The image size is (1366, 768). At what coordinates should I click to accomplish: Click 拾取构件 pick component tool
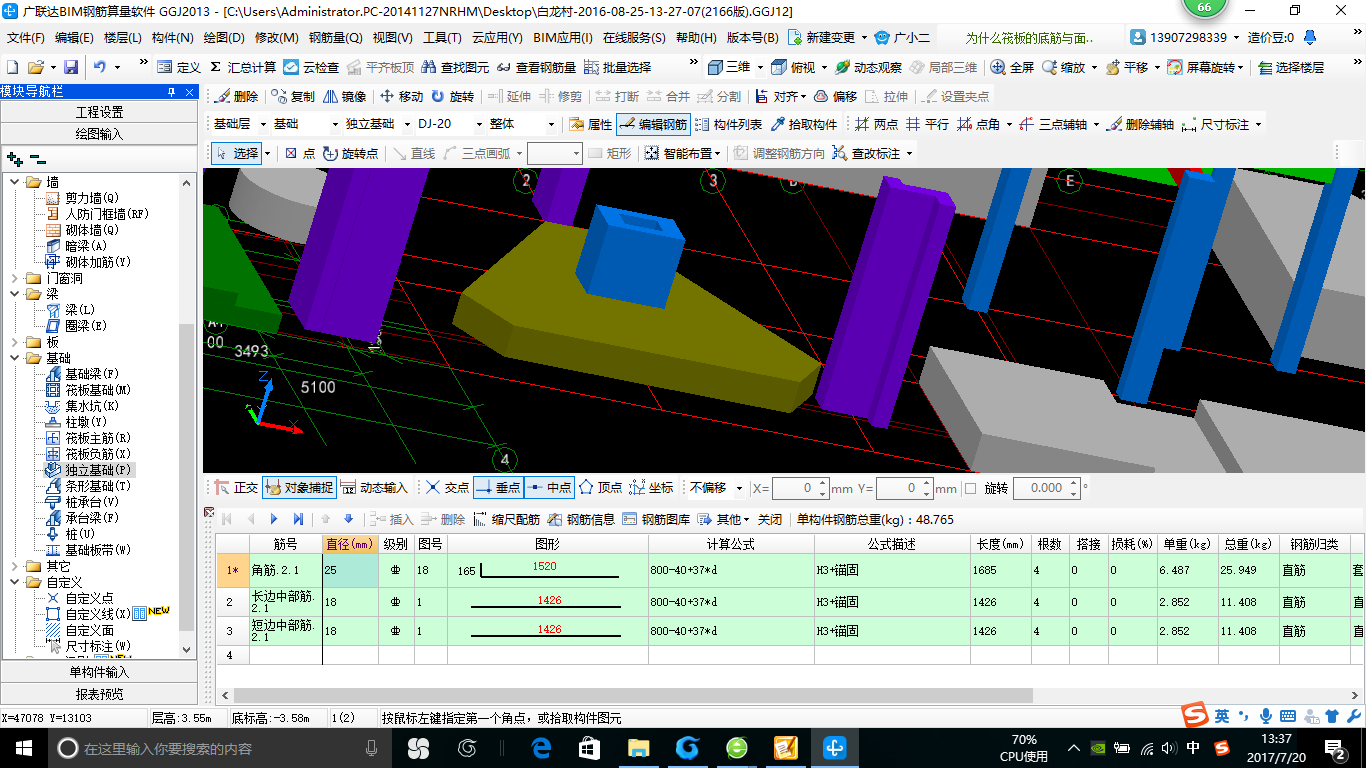803,125
